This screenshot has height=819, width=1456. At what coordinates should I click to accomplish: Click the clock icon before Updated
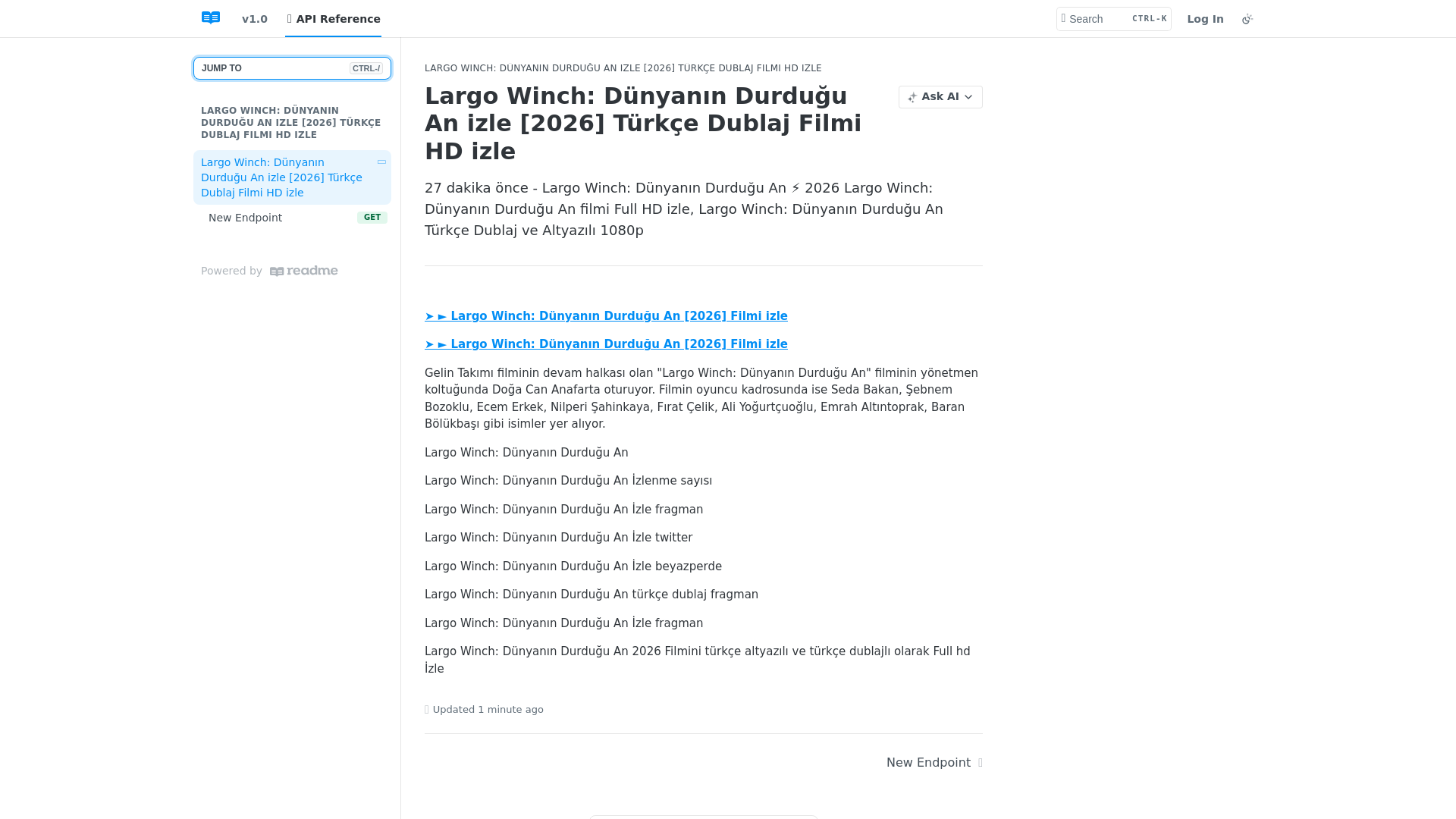pyautogui.click(x=427, y=710)
